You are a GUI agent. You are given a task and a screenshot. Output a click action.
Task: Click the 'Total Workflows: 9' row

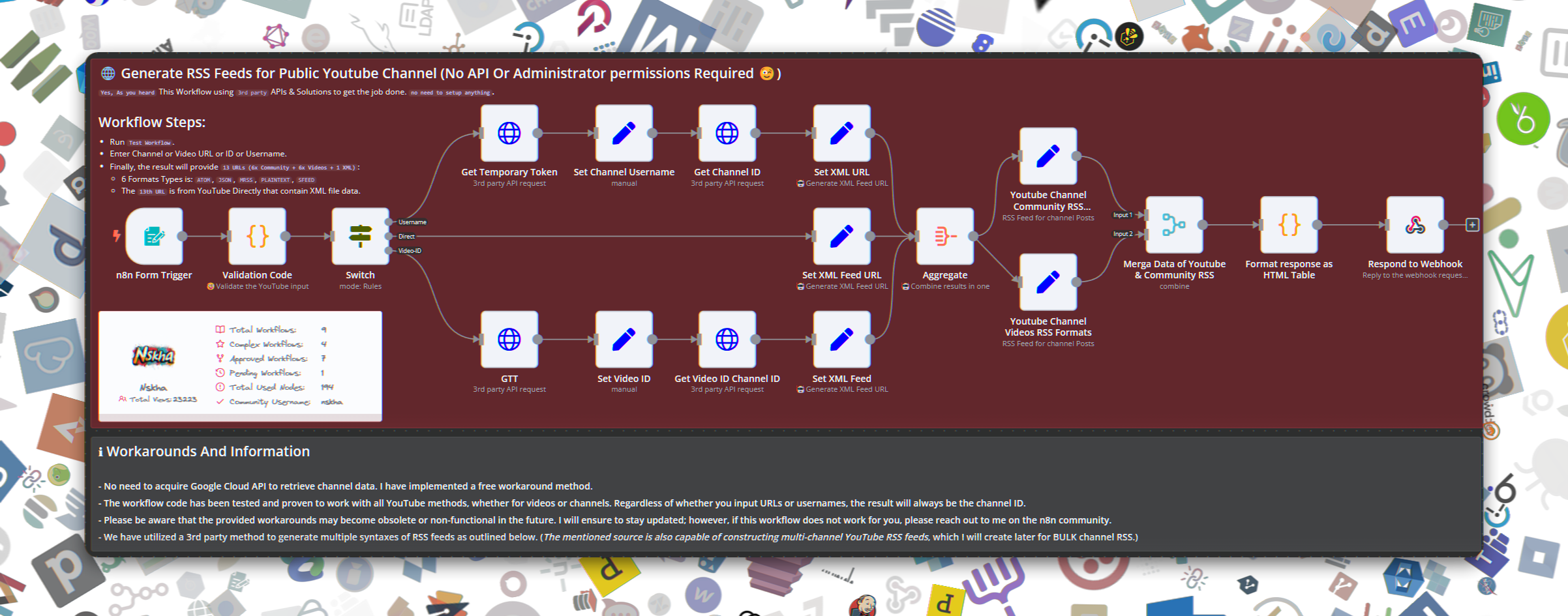[271, 330]
